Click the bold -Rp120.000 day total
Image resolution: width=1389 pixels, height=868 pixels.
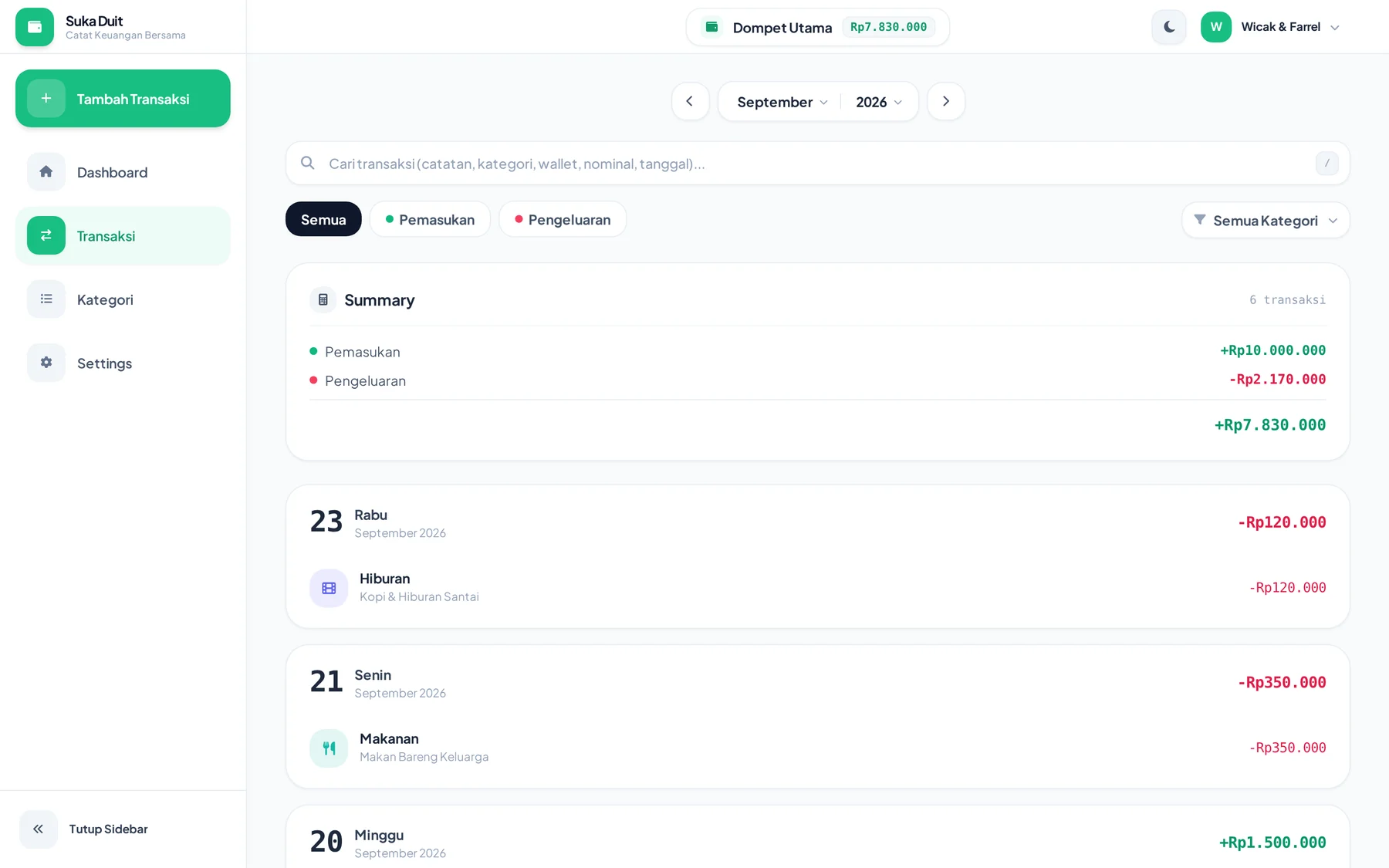[x=1281, y=522]
